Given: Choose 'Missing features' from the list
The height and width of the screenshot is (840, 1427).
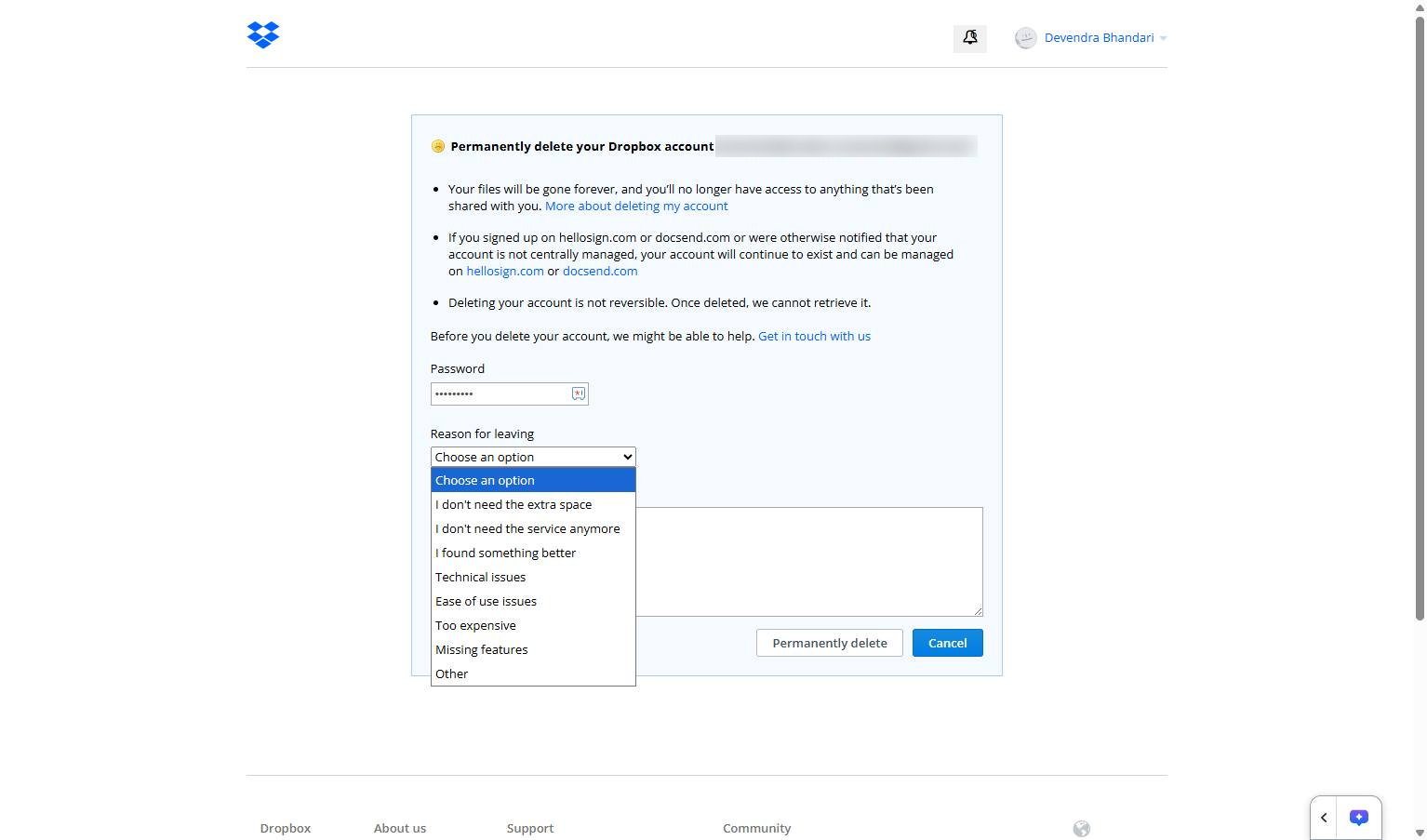Looking at the screenshot, I should [533, 649].
